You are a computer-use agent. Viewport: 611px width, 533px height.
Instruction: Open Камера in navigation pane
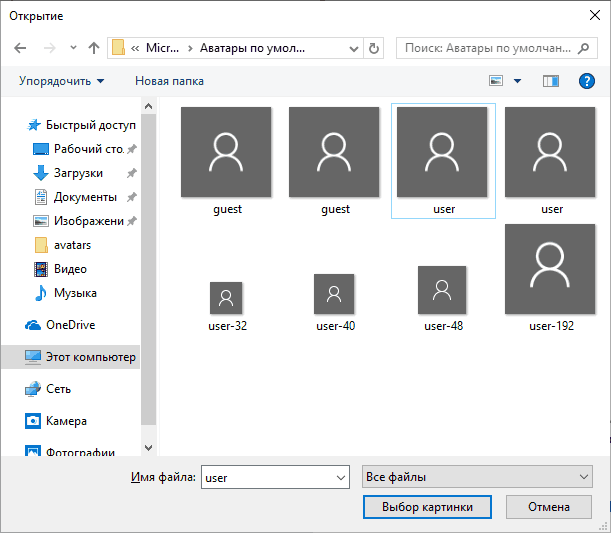(x=56, y=421)
